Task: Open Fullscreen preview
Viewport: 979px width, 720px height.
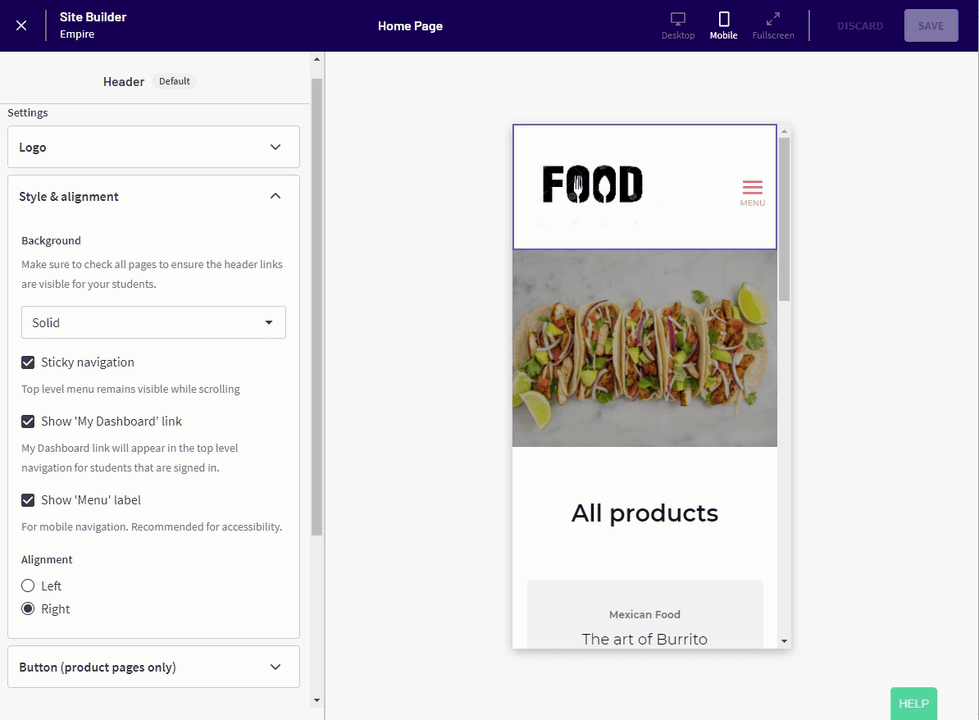Action: (773, 26)
